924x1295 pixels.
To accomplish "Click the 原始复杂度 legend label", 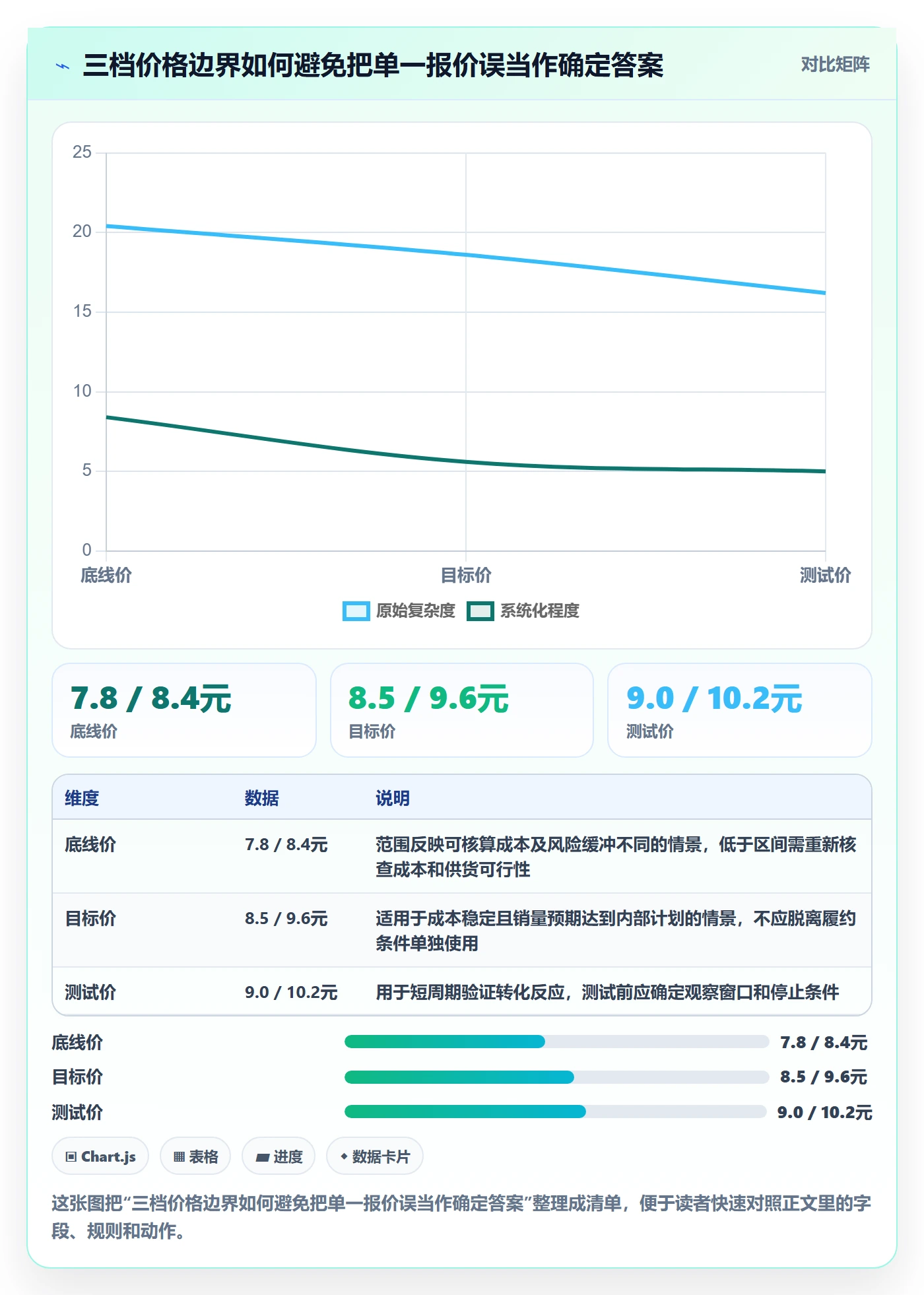I will (x=416, y=611).
